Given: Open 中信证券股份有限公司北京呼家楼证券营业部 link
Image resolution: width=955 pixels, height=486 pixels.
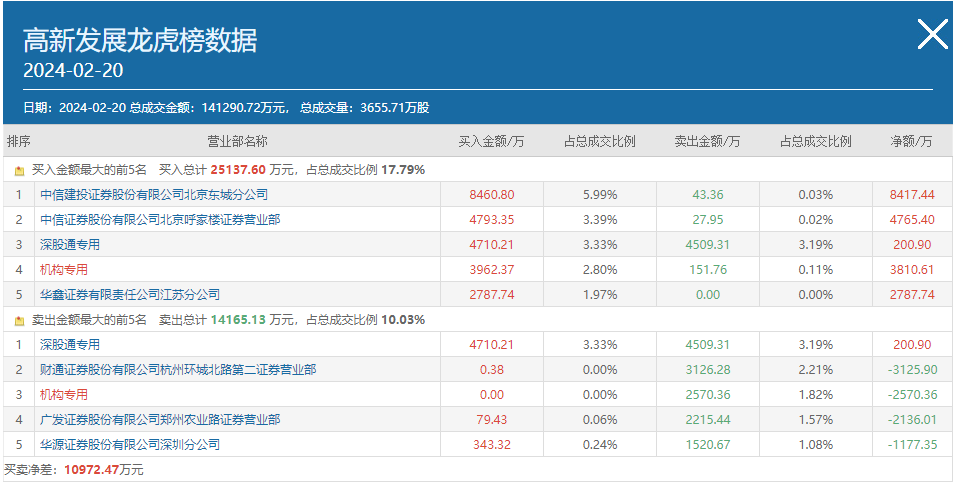Looking at the screenshot, I should [x=160, y=220].
